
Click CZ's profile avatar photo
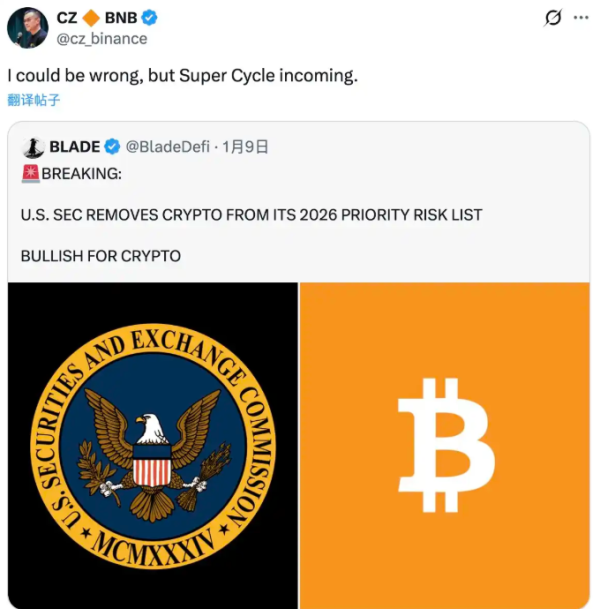pos(28,28)
